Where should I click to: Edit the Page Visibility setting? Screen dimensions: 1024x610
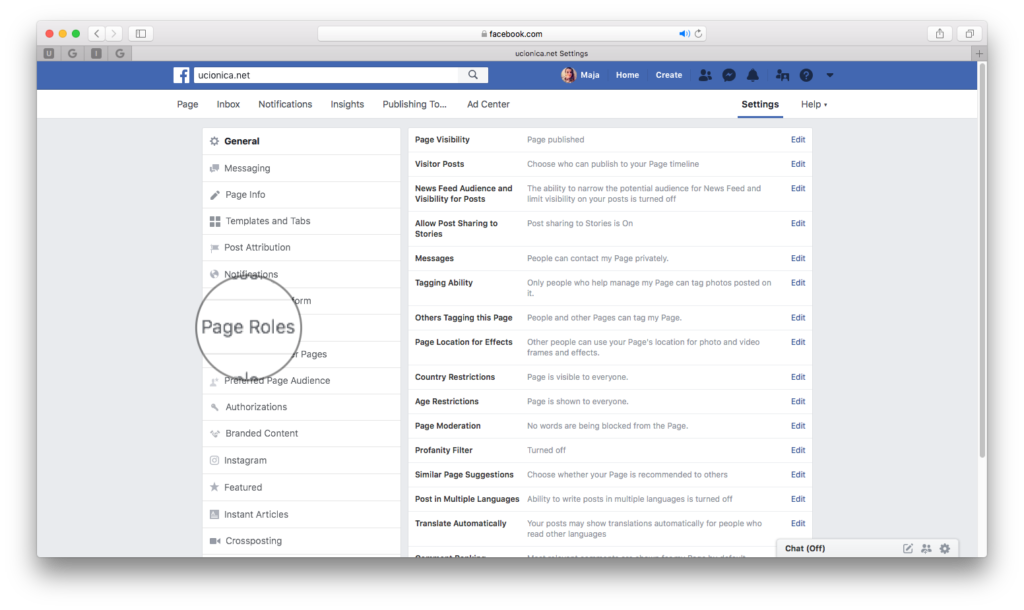click(x=797, y=140)
